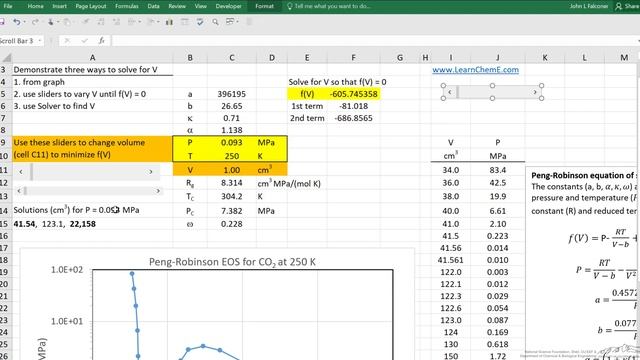Open the Formulas tab

pyautogui.click(x=127, y=6)
